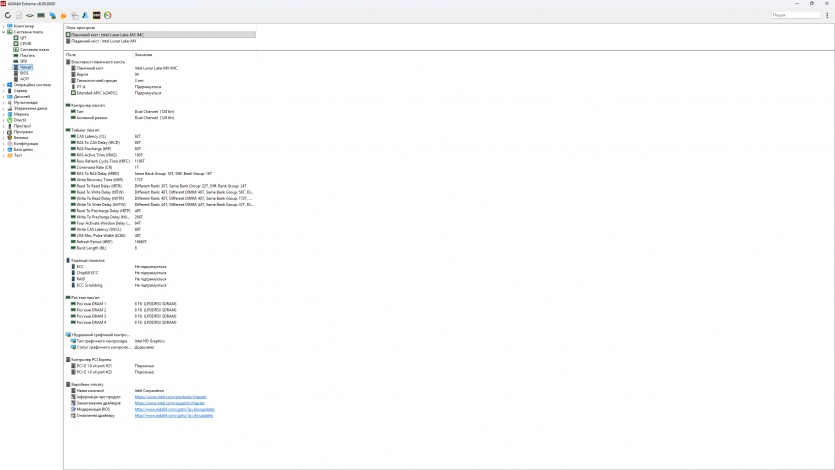Open the black OSD monitor icon
The image size is (835, 470).
[96, 15]
